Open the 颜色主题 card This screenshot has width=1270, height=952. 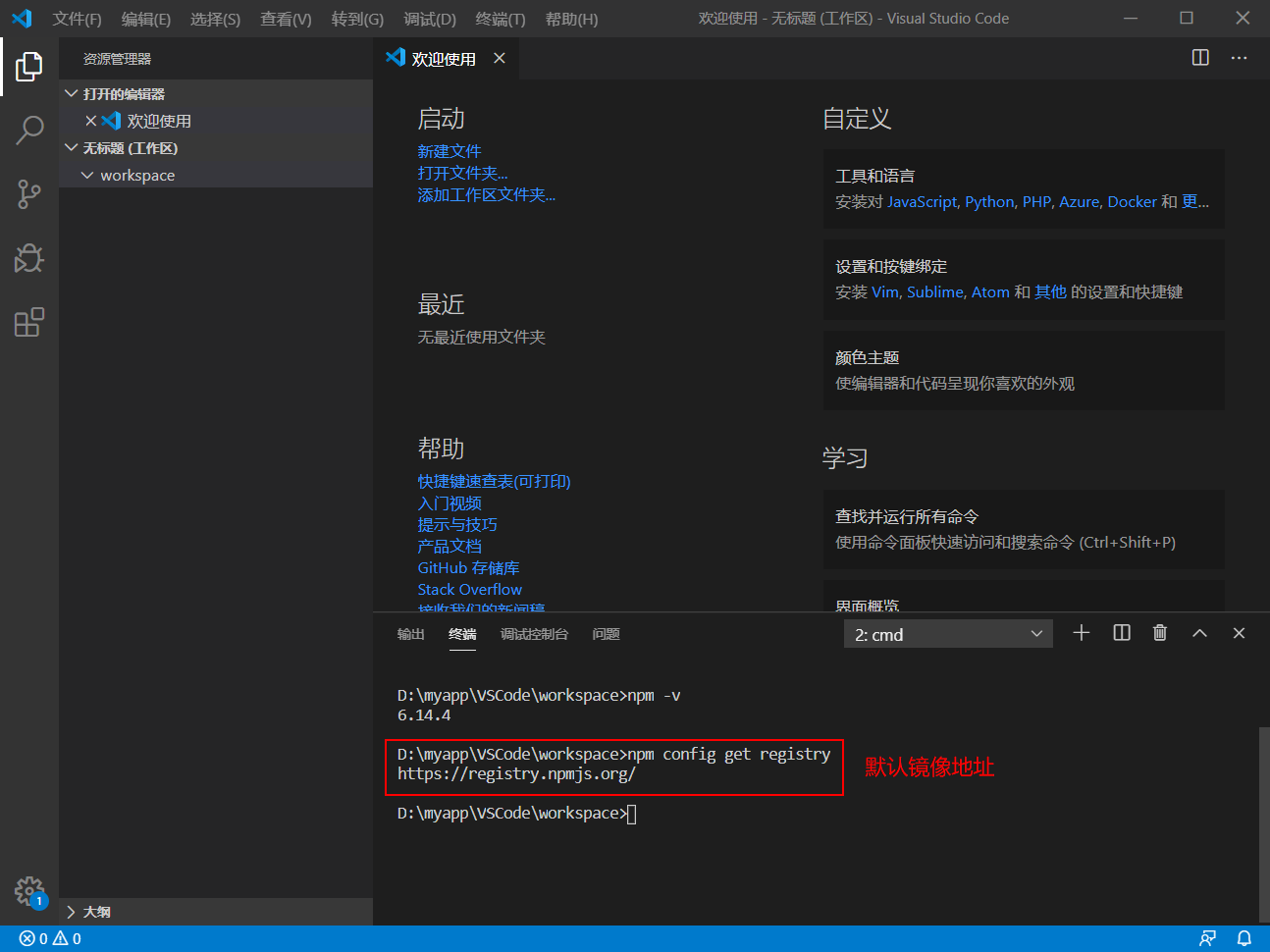click(1024, 370)
